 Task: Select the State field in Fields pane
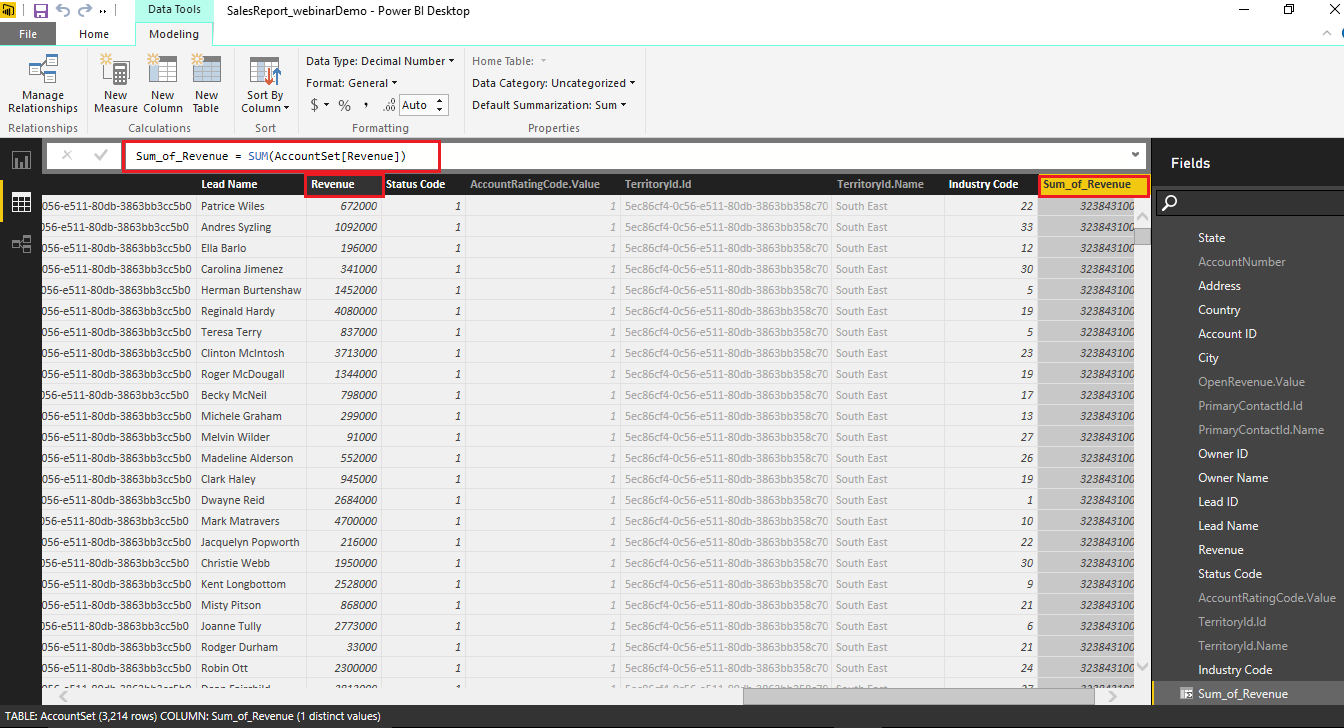[x=1211, y=237]
